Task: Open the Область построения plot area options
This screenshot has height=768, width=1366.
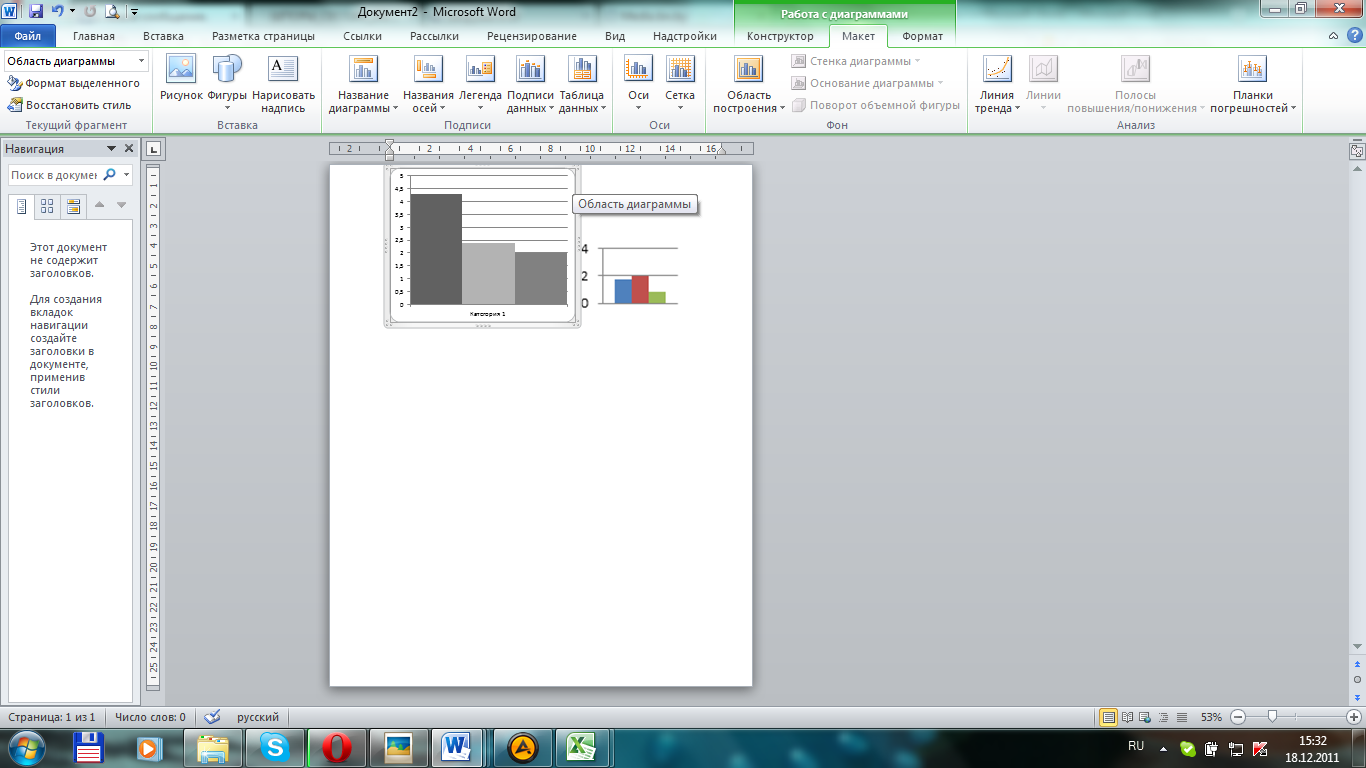Action: [x=749, y=84]
